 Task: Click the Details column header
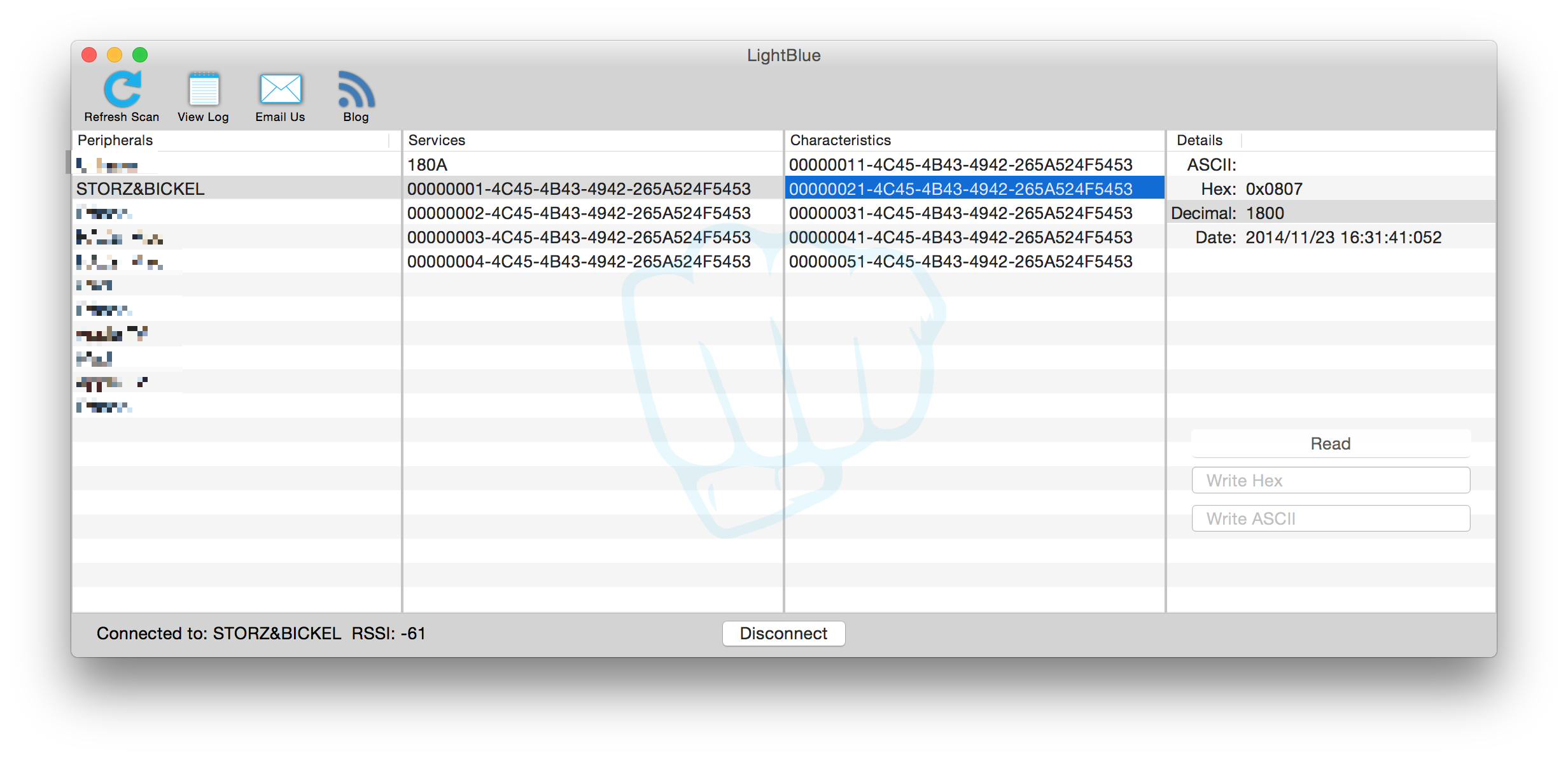tap(1204, 140)
